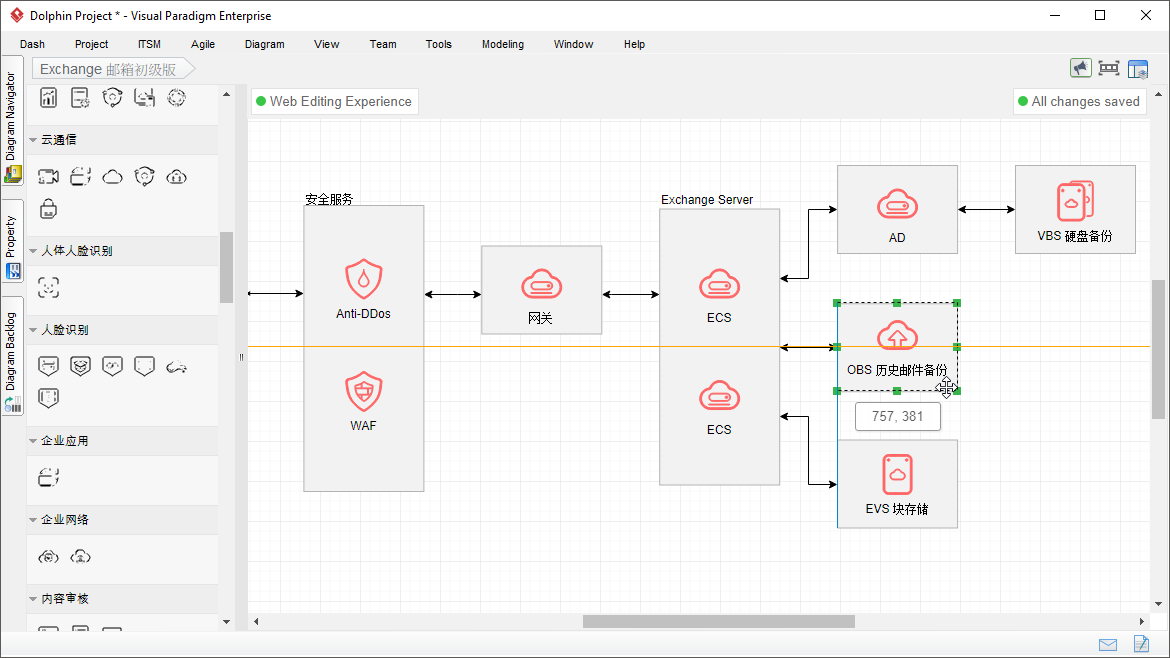Collapse the 企业应用 palette section

pos(33,441)
